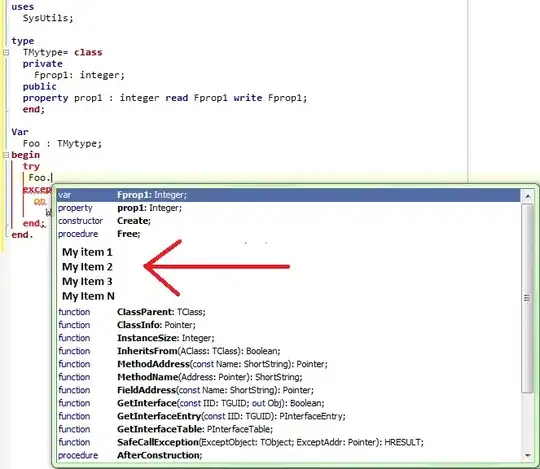Select GetInterfaceTable function entry

click(288, 429)
